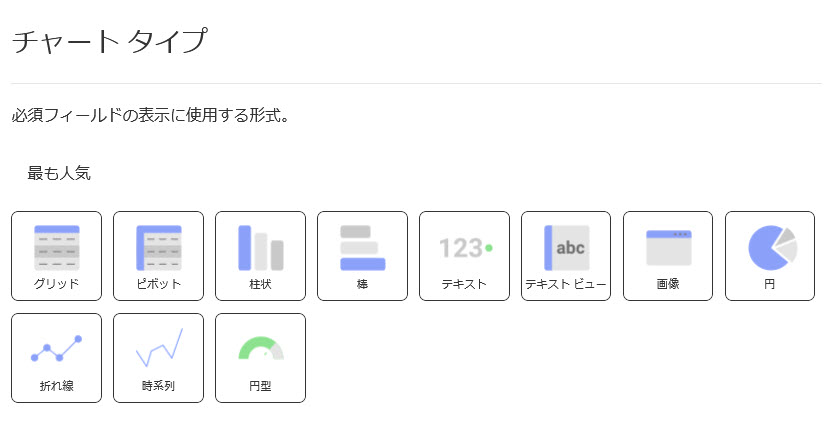Click the 折れ線 label text

tap(56, 386)
